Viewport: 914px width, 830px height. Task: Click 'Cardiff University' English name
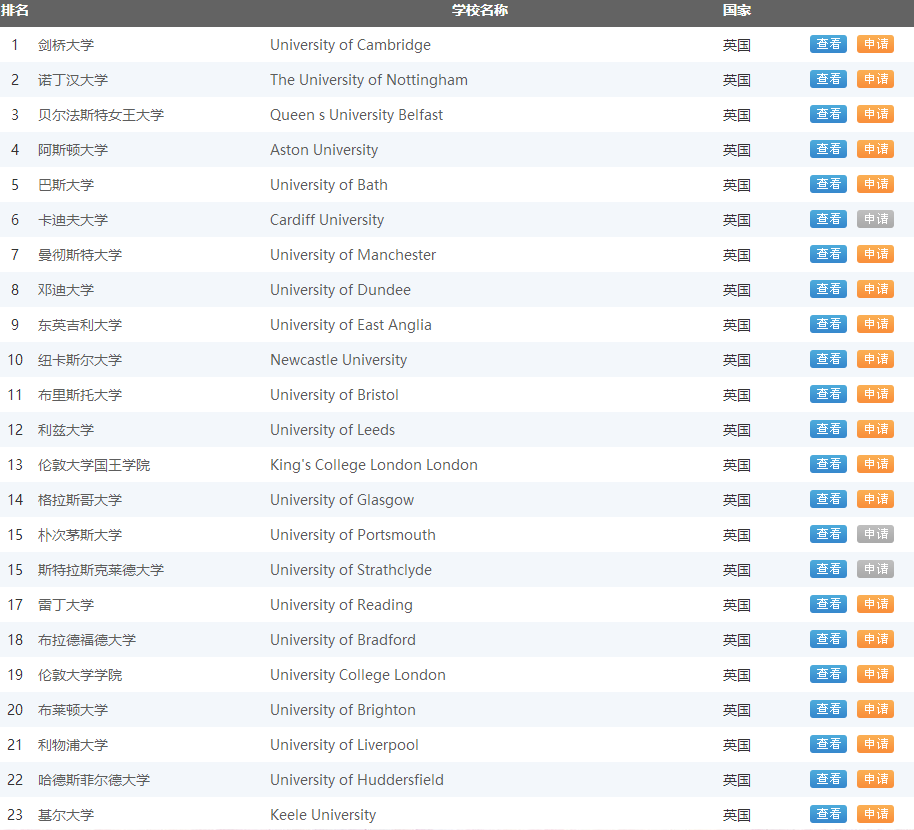[327, 220]
